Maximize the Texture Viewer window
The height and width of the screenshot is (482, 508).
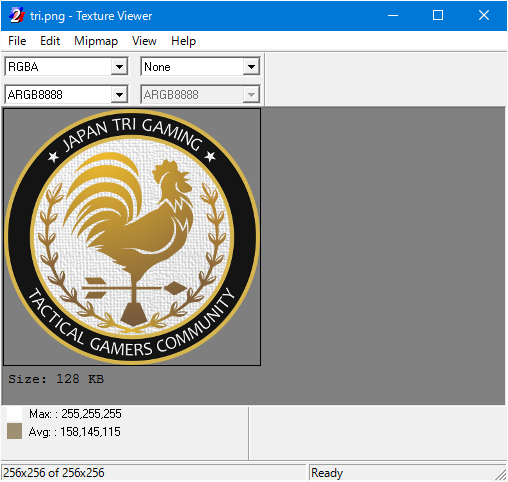pos(438,15)
